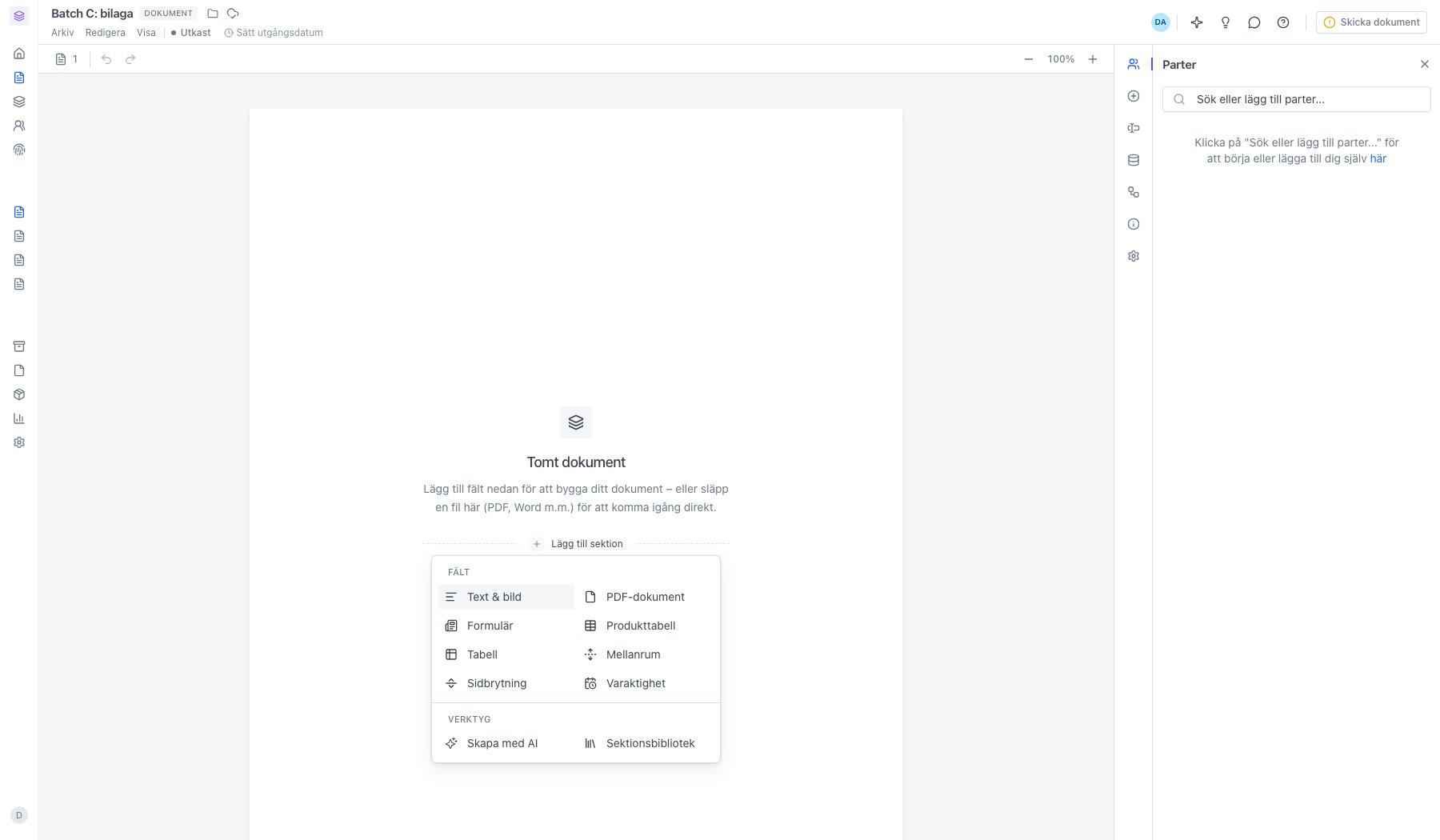Screen dimensions: 1440x840
Task: Close the Parter panel
Action: [x=1424, y=64]
